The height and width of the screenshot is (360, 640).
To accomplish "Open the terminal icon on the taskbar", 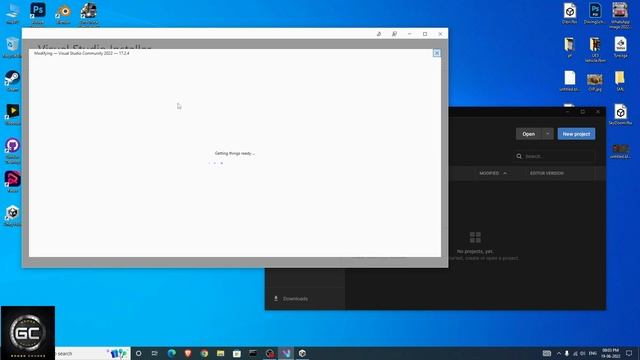I will (253, 353).
